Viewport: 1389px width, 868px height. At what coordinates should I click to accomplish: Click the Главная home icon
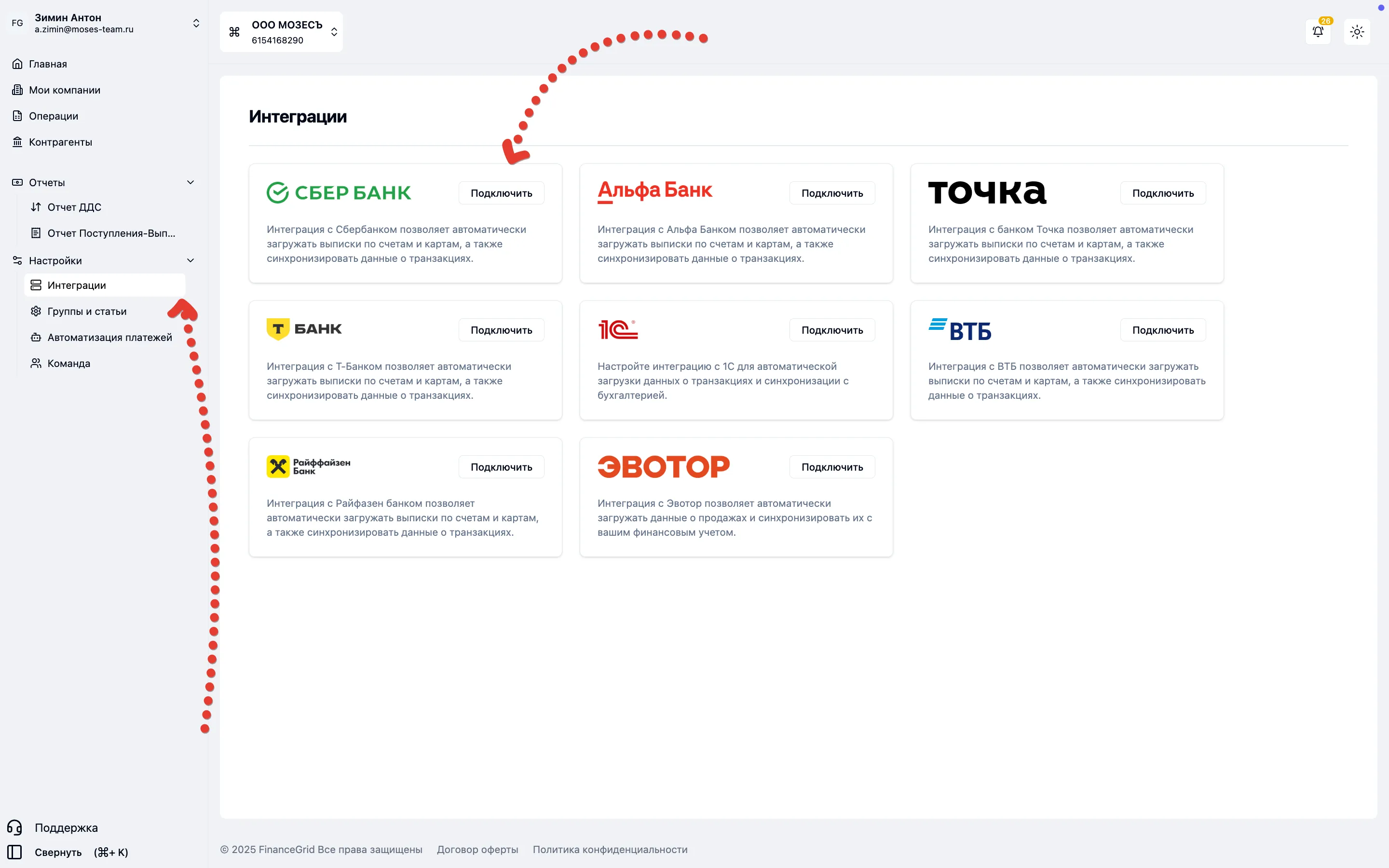point(18,64)
